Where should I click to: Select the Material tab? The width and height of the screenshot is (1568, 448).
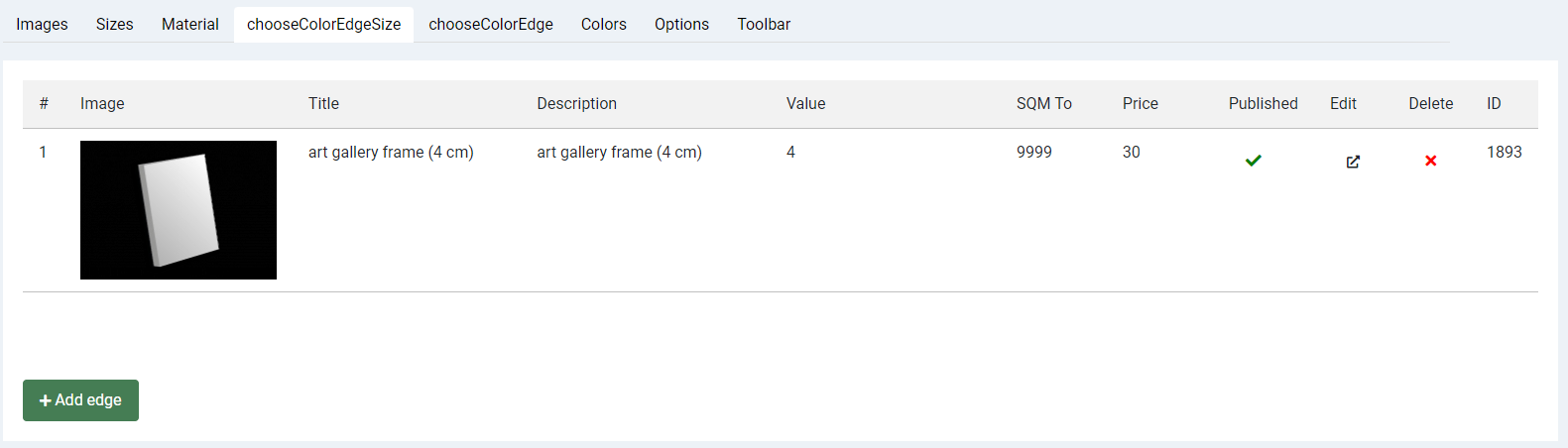click(190, 24)
